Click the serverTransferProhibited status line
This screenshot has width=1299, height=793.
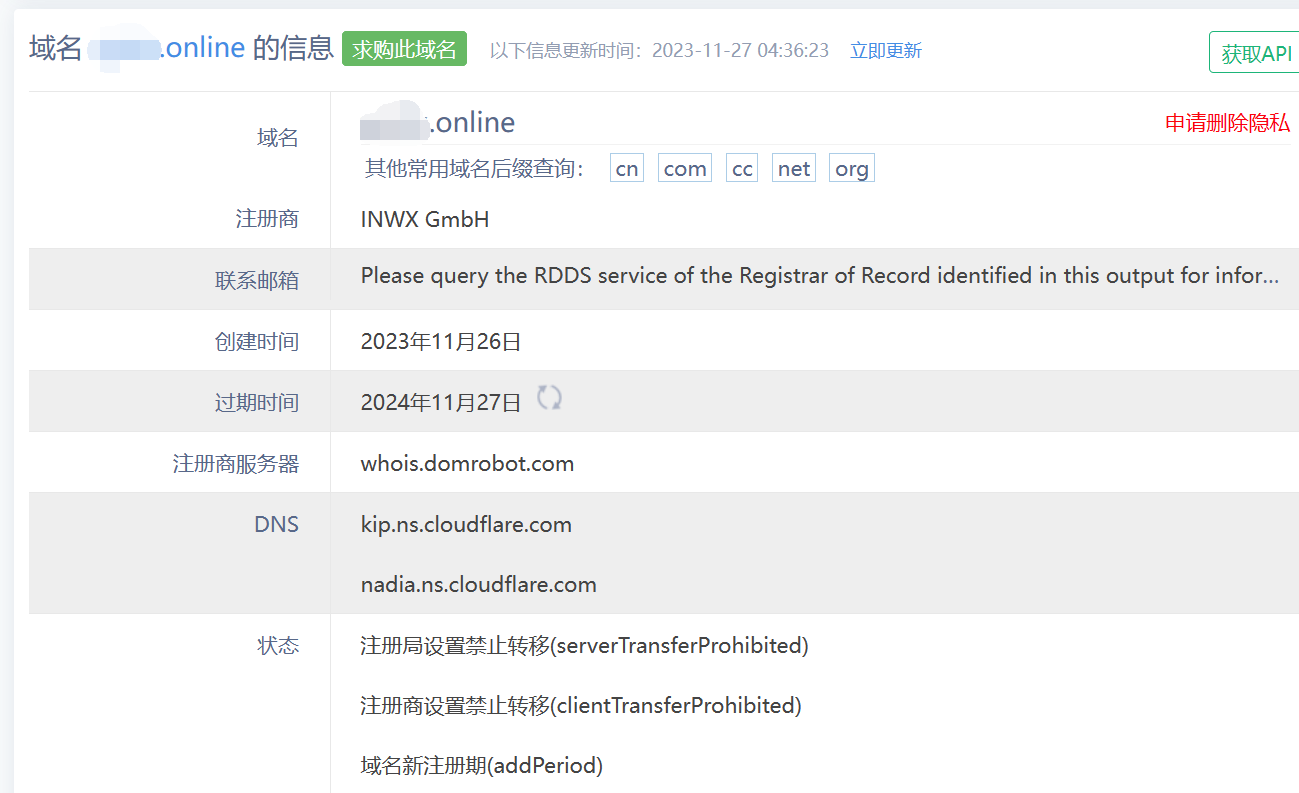[x=584, y=646]
